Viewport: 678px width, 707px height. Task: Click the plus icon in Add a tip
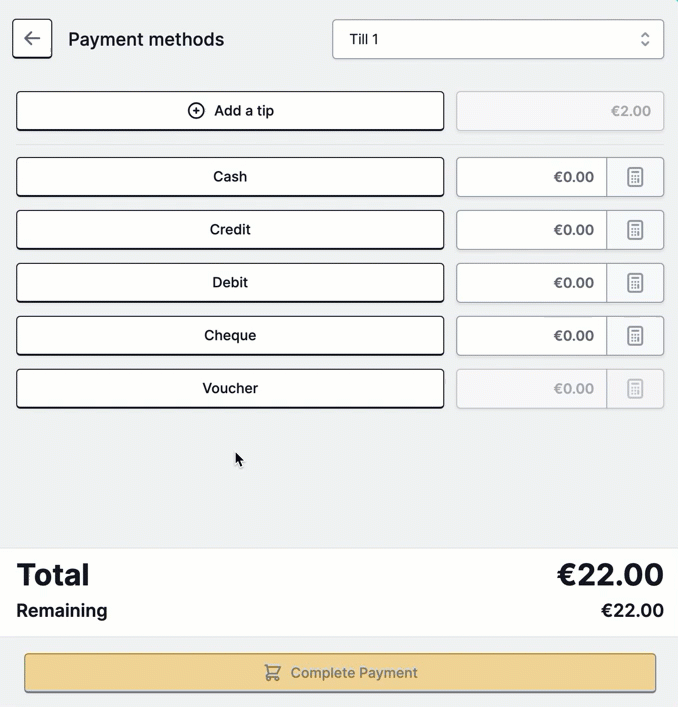click(x=196, y=110)
